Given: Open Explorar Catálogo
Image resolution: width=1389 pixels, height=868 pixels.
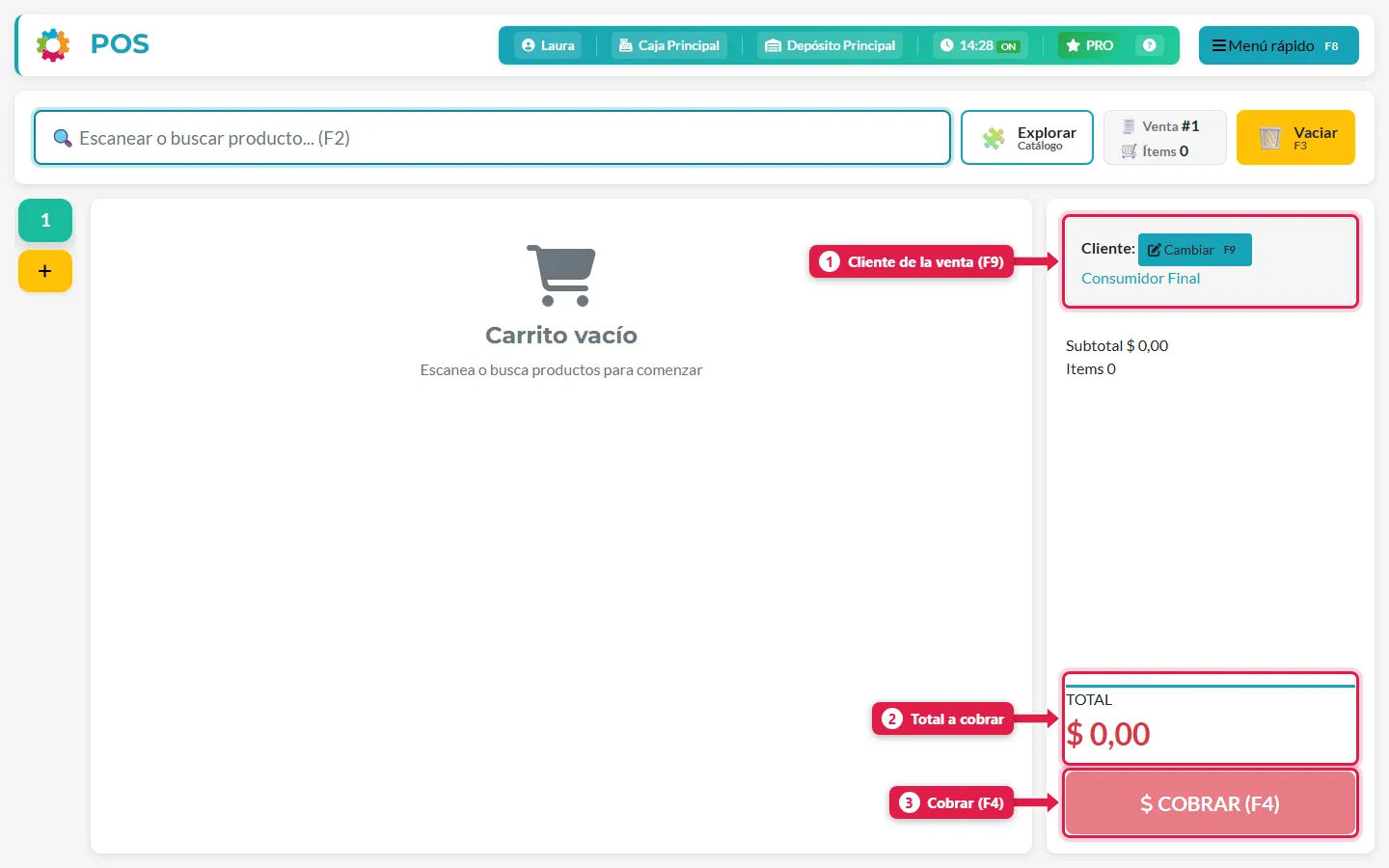Looking at the screenshot, I should tap(1026, 138).
